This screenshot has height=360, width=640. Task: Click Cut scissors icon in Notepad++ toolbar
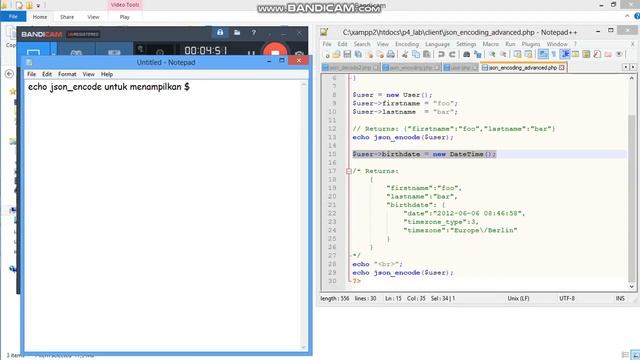[x=405, y=54]
